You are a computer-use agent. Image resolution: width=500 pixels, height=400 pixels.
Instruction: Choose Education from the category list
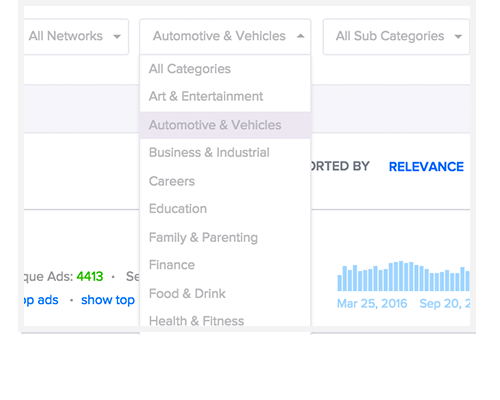click(225, 209)
